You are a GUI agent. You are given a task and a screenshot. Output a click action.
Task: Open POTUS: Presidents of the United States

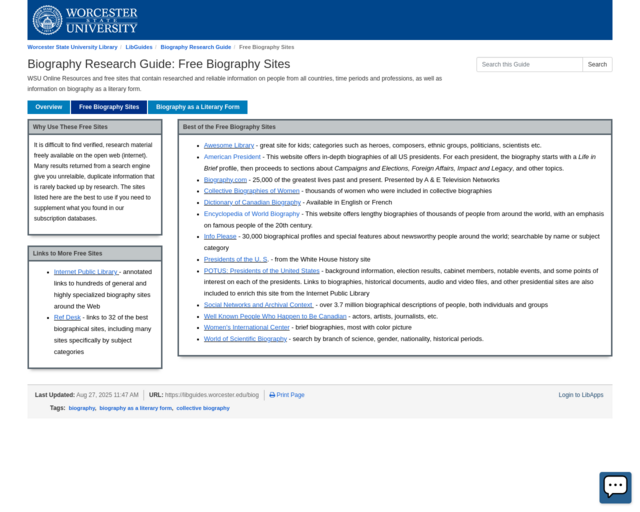262,271
